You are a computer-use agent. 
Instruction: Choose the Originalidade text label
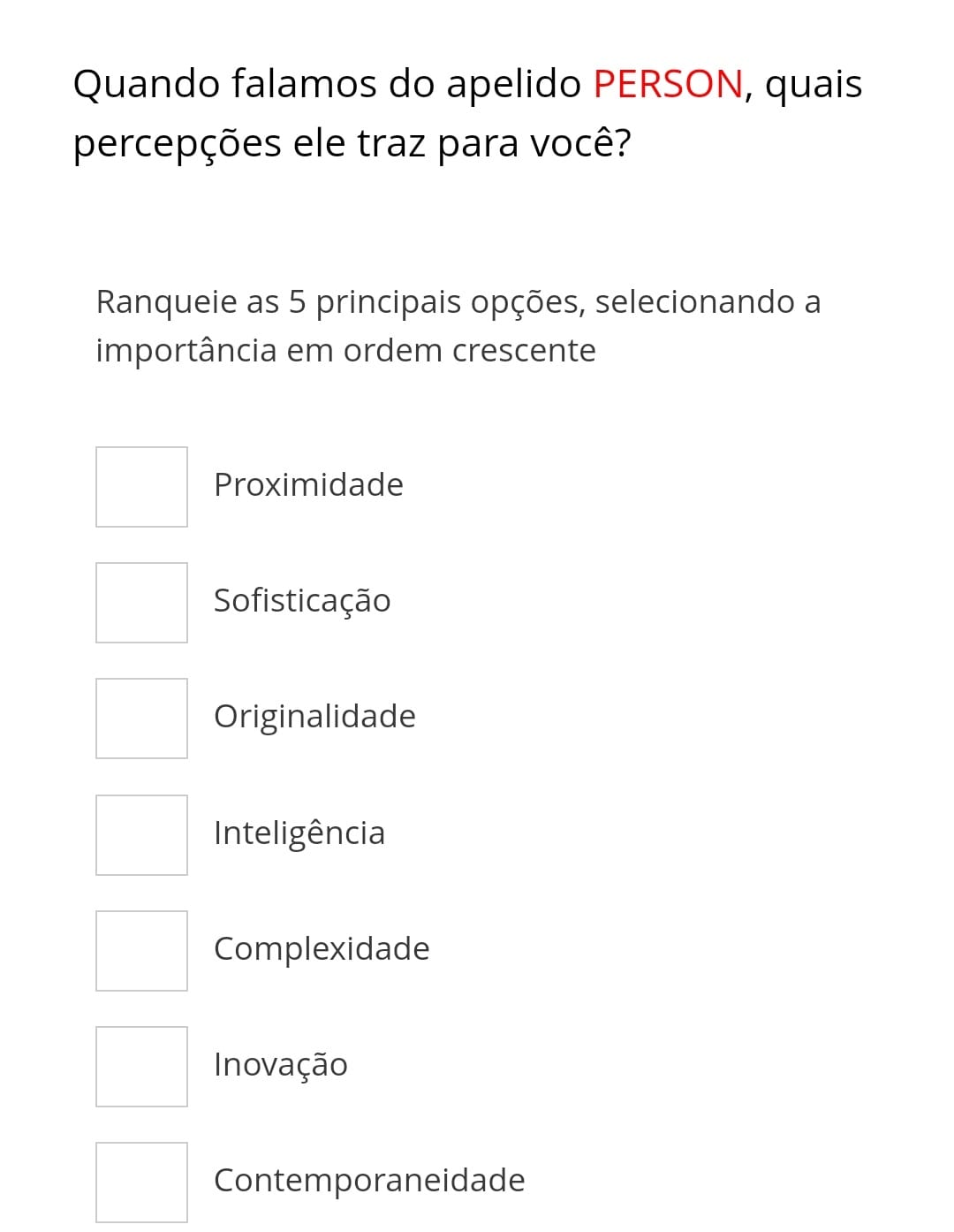314,718
